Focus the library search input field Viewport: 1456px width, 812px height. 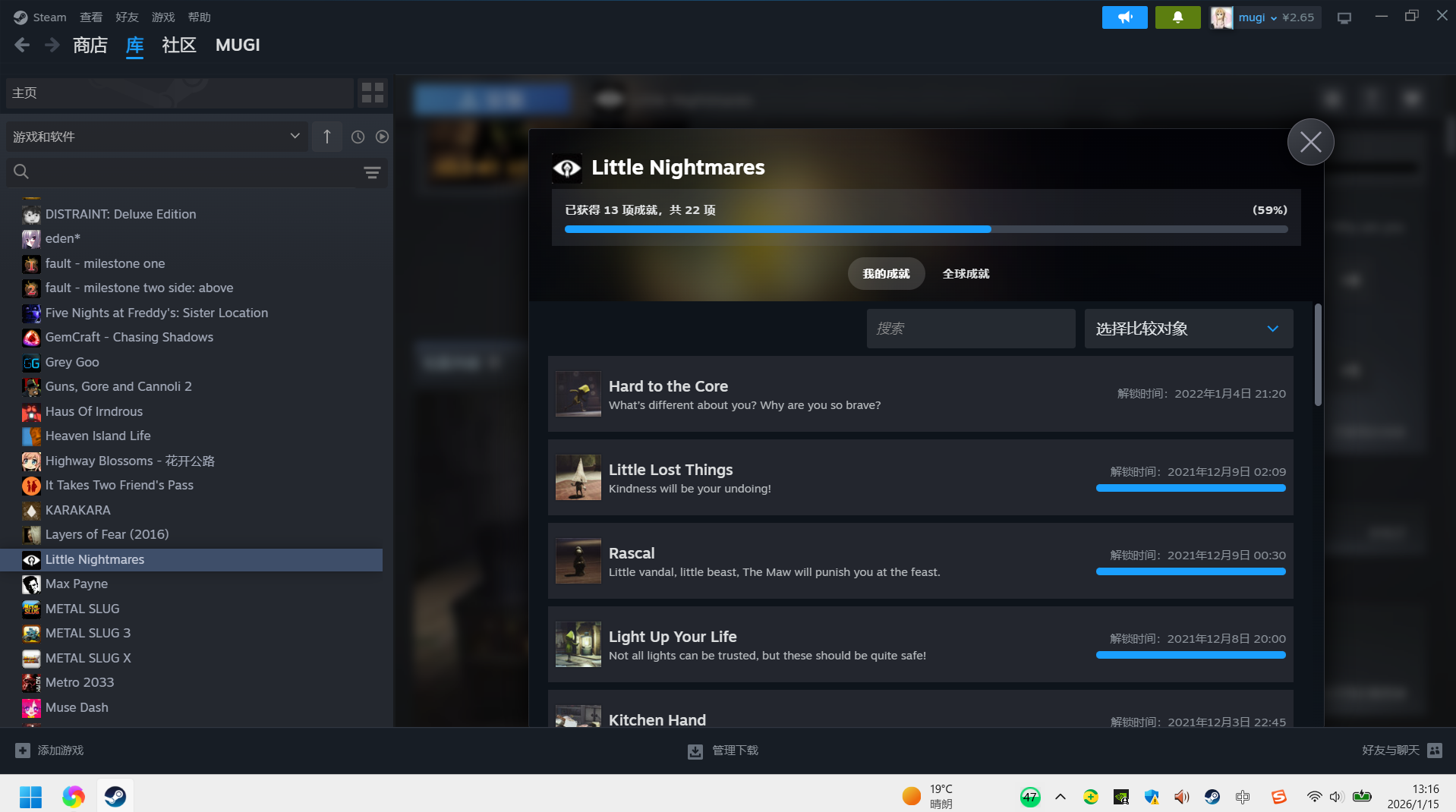point(195,172)
